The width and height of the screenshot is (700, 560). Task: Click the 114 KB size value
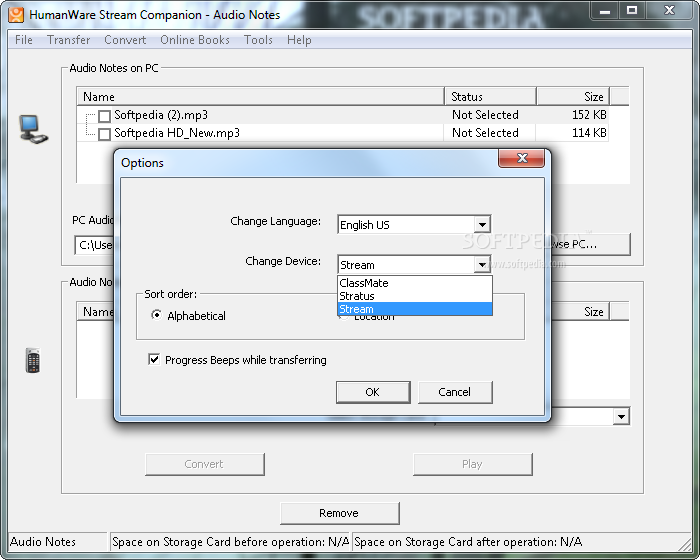(x=589, y=133)
